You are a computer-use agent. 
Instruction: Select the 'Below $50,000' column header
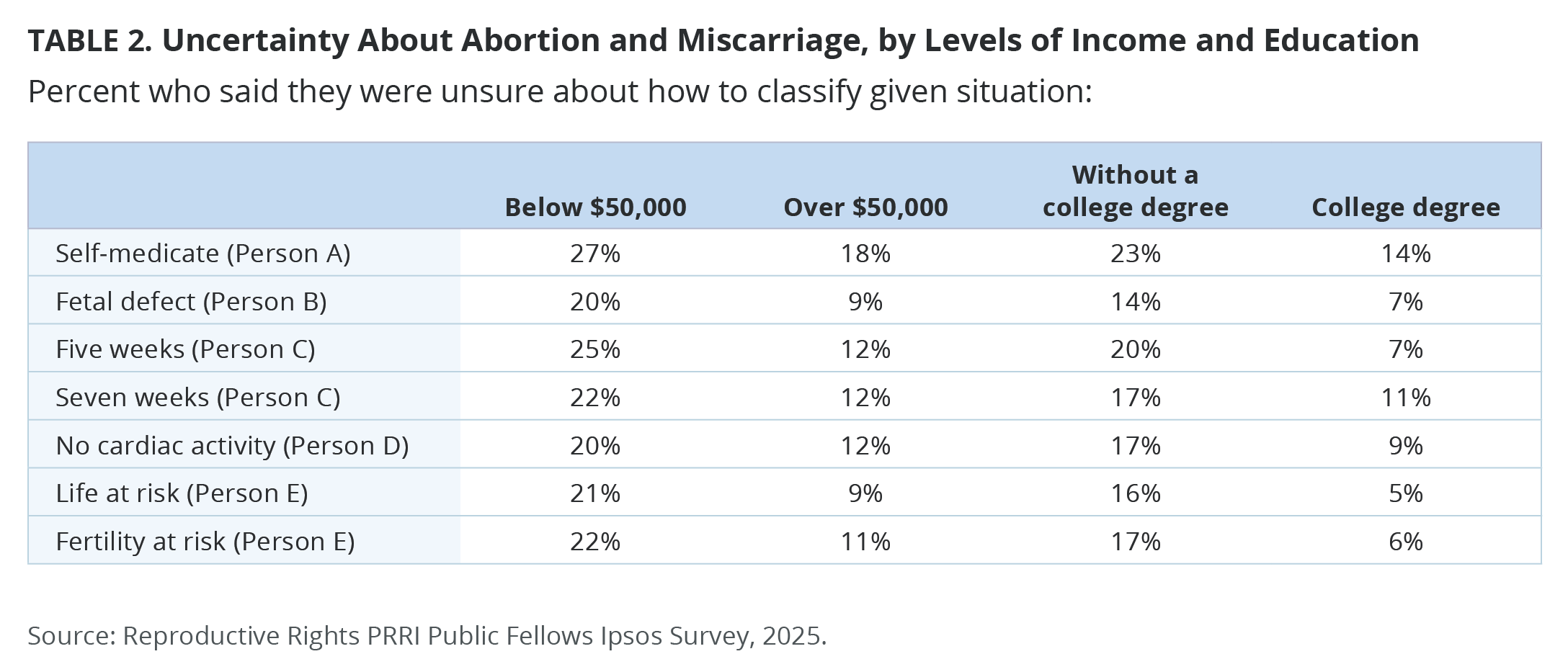(x=595, y=207)
